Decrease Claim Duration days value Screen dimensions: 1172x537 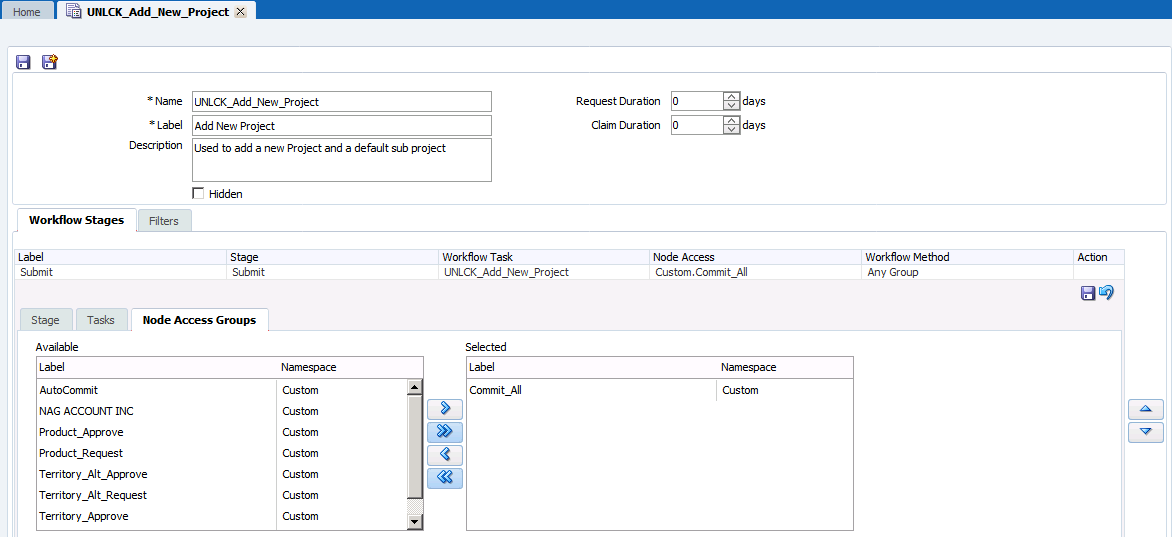[x=731, y=130]
